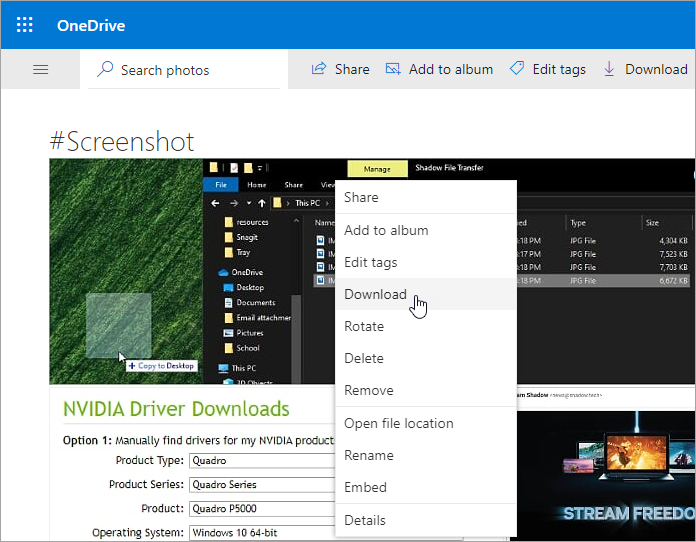The height and width of the screenshot is (542, 696).
Task: Choose Download from the context menu
Action: coord(426,294)
